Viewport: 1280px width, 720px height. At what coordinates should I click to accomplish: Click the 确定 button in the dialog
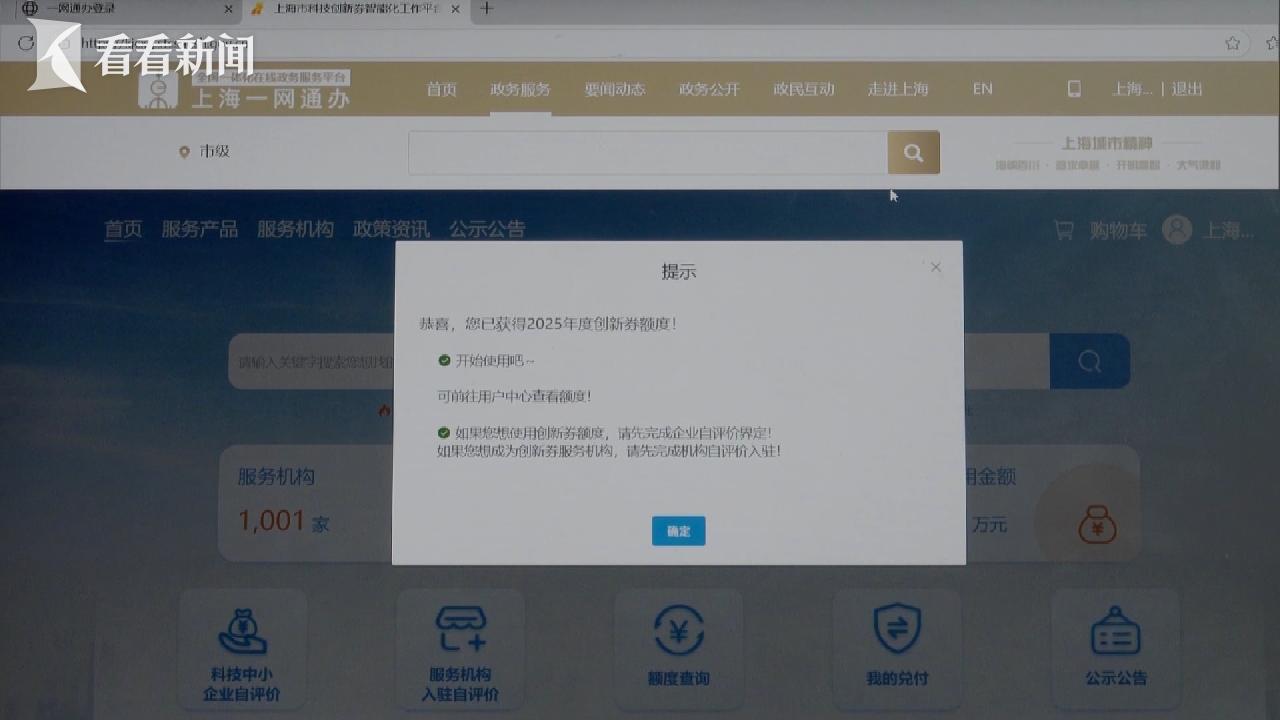(x=678, y=531)
